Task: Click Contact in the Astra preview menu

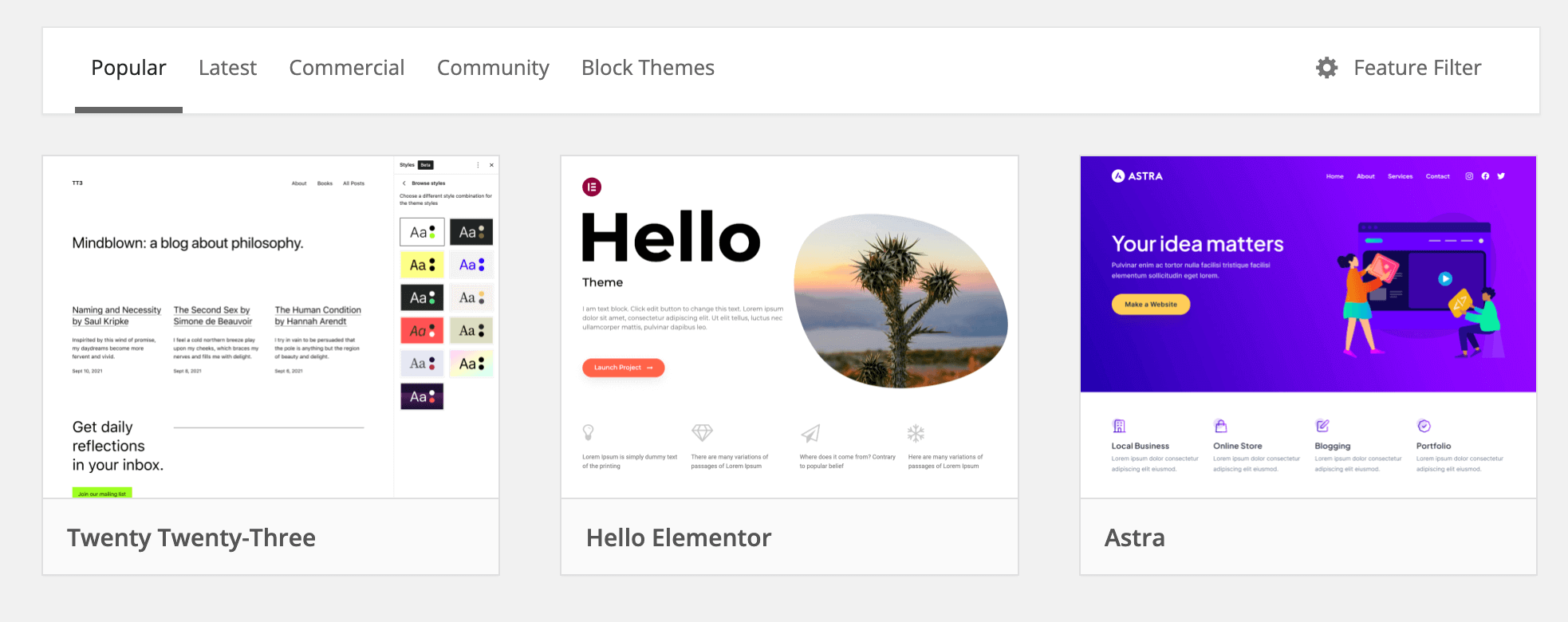Action: [1437, 176]
